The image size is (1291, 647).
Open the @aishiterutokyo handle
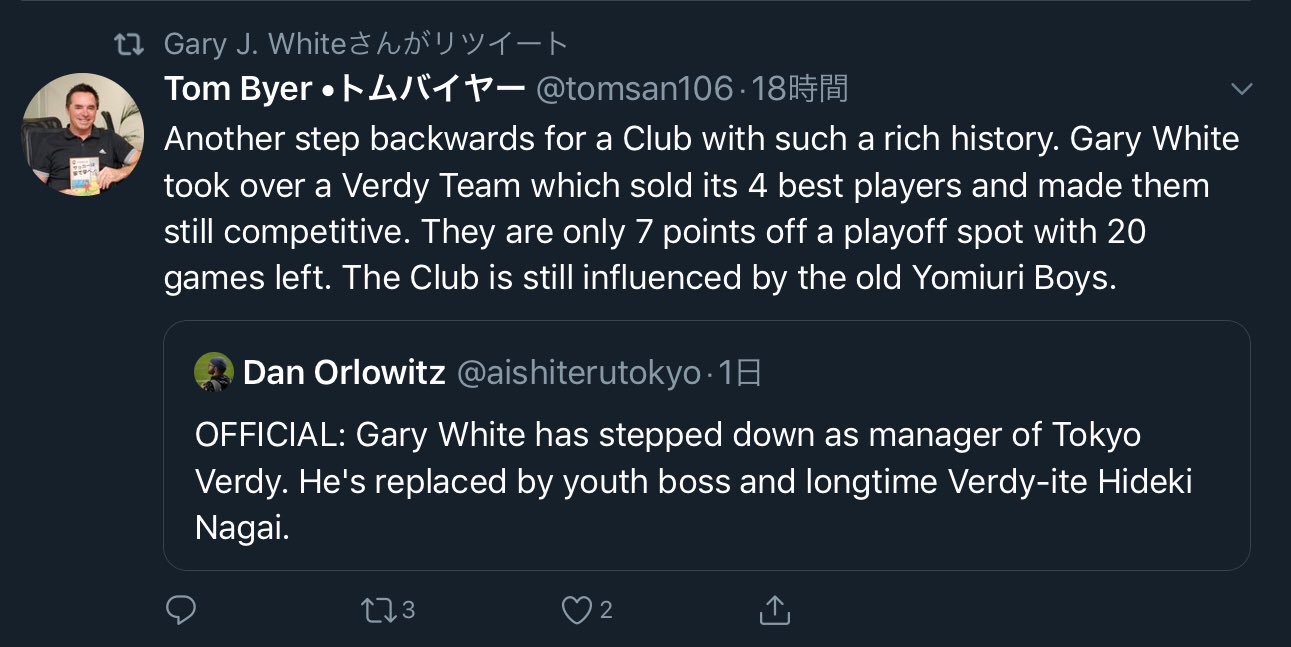click(579, 373)
